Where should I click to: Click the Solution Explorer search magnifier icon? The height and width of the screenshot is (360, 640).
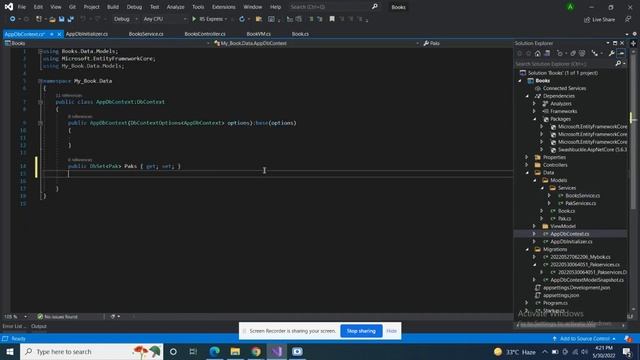pos(618,64)
